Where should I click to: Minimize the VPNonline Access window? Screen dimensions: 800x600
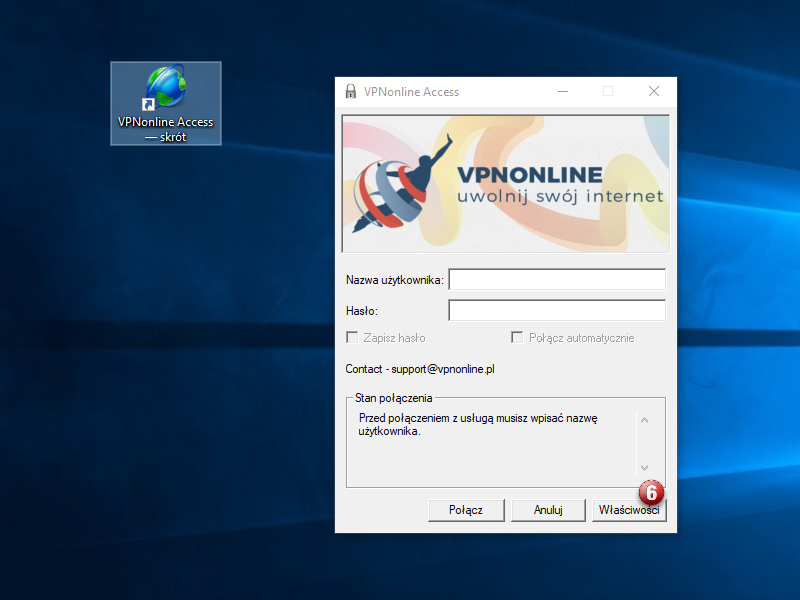coord(563,91)
